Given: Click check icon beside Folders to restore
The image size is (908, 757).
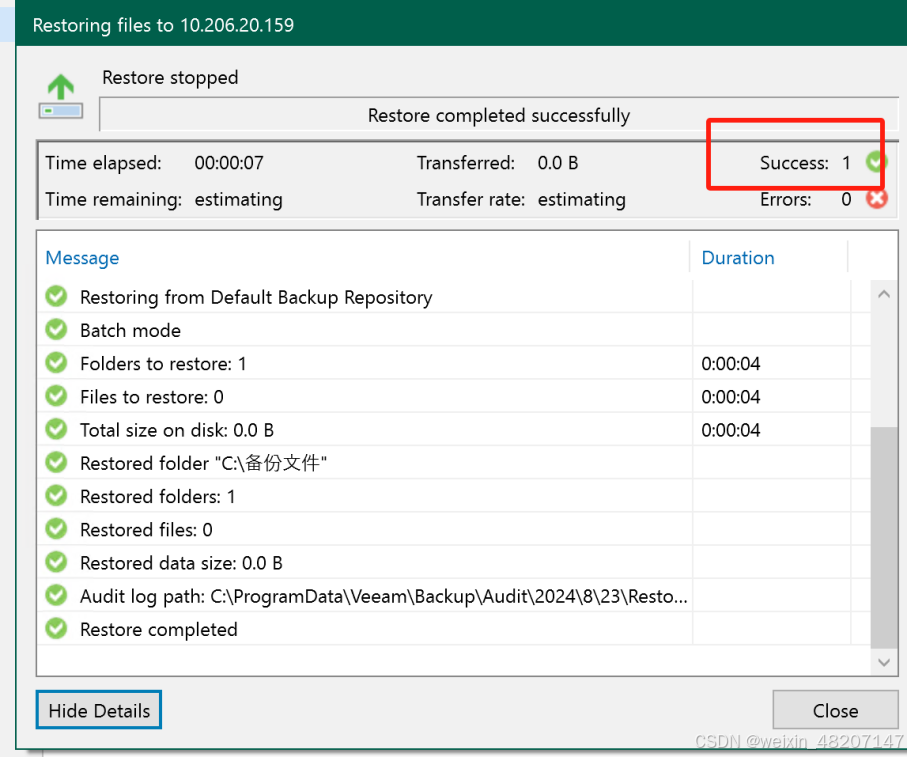Looking at the screenshot, I should (56, 363).
